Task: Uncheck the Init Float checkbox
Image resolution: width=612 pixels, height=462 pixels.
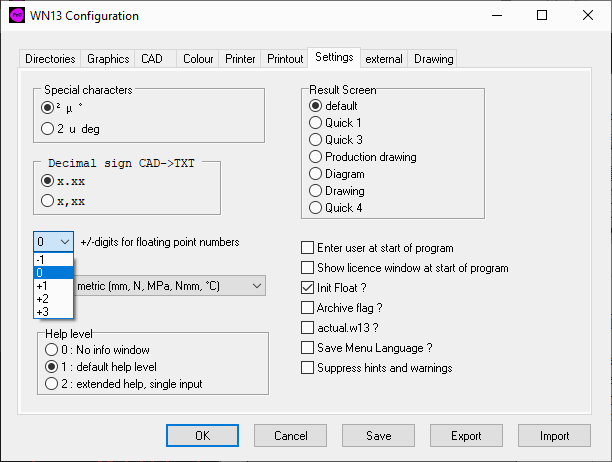Action: 309,288
